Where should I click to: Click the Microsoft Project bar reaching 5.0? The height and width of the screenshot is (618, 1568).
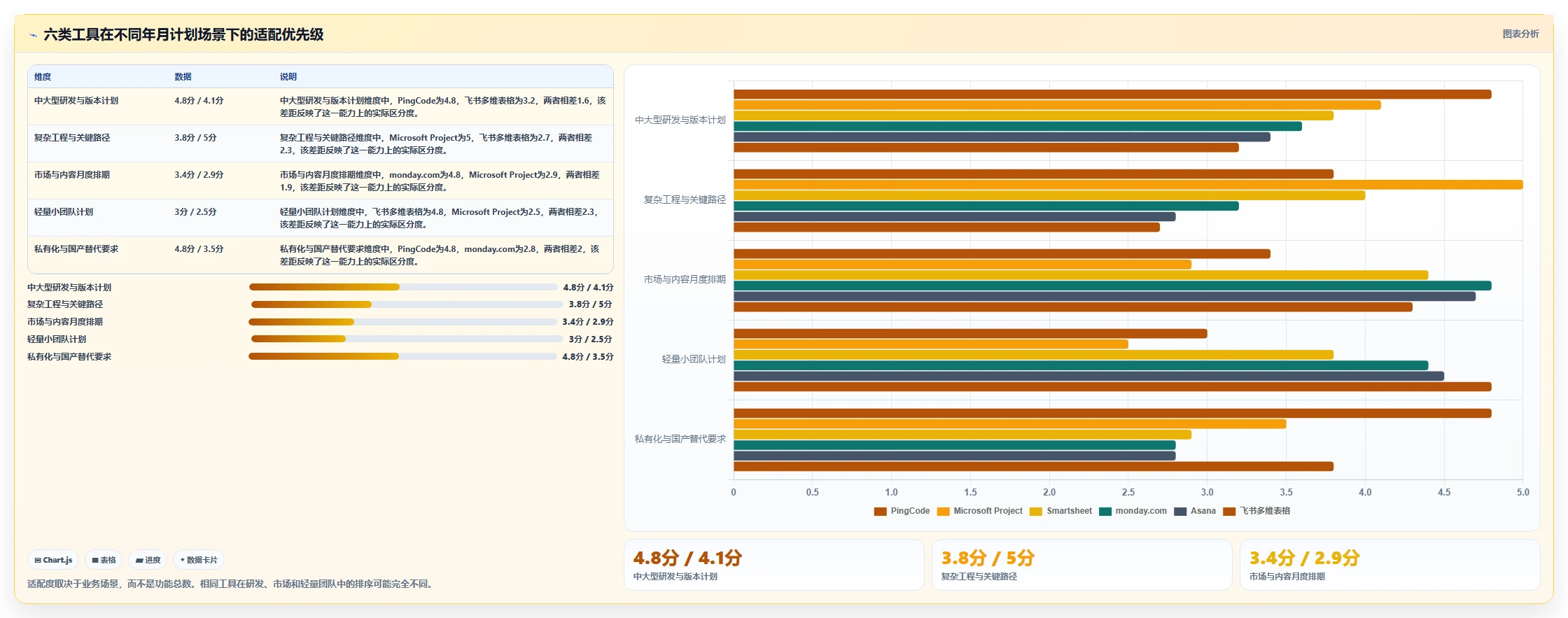(x=1128, y=185)
